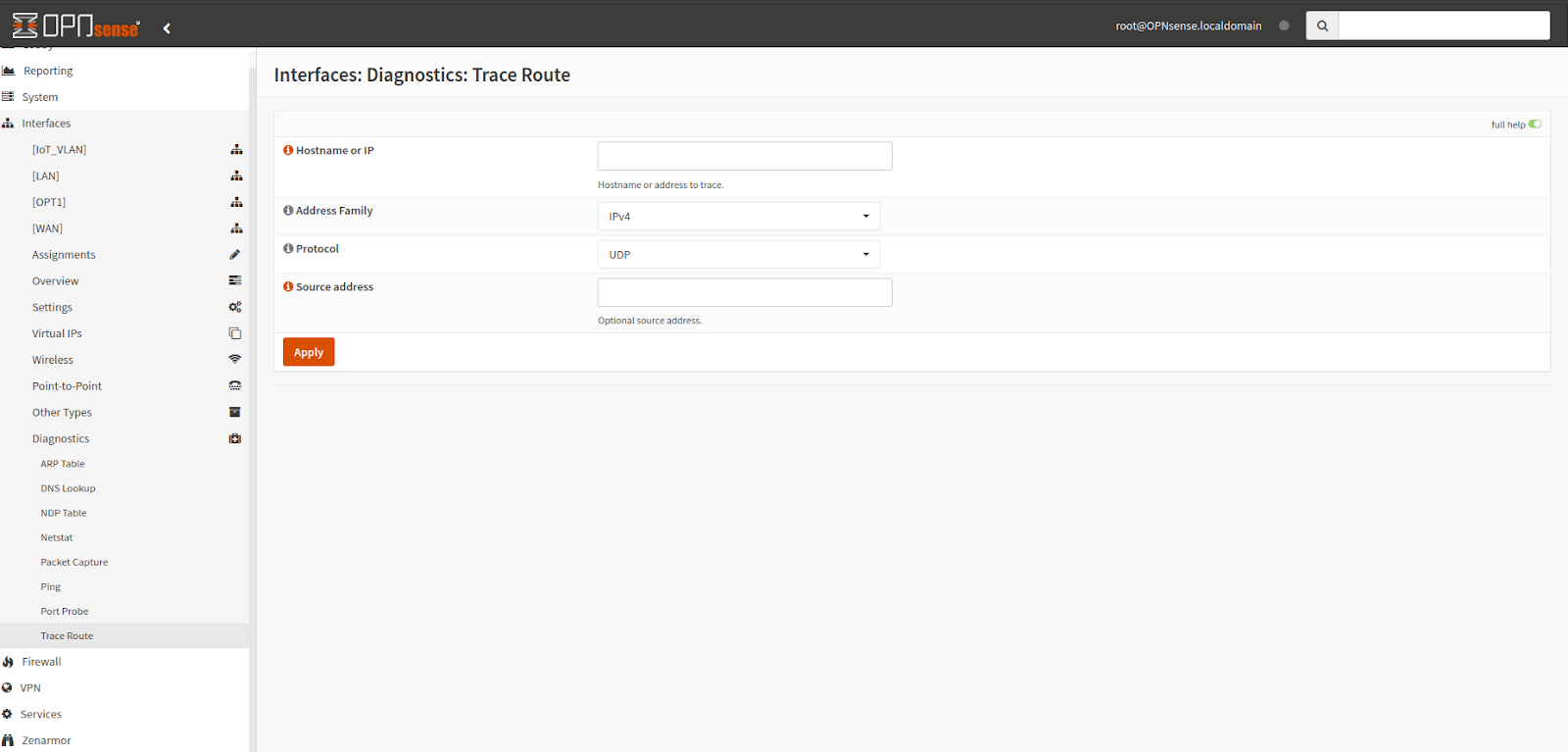Click the Firewall flame icon
The height and width of the screenshot is (752, 1568).
(8, 662)
